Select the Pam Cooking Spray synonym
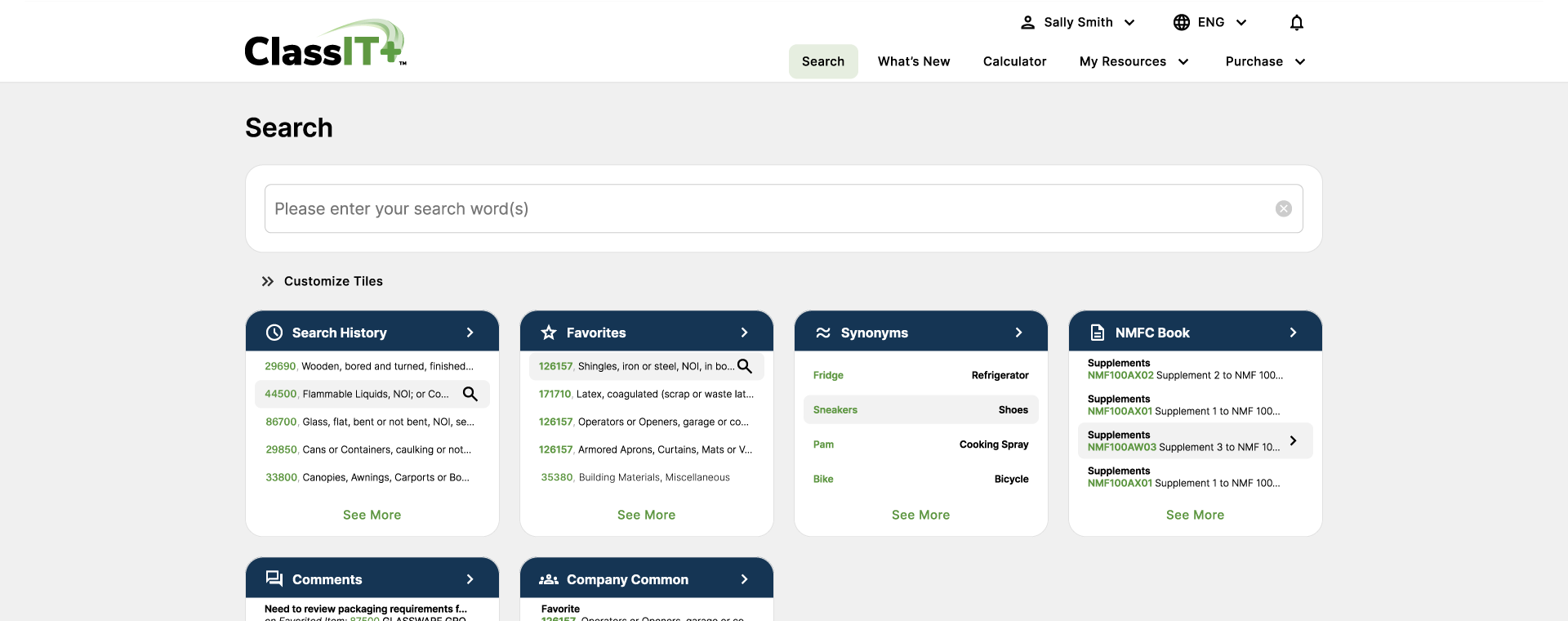Screen dimensions: 1568x621 click(921, 445)
